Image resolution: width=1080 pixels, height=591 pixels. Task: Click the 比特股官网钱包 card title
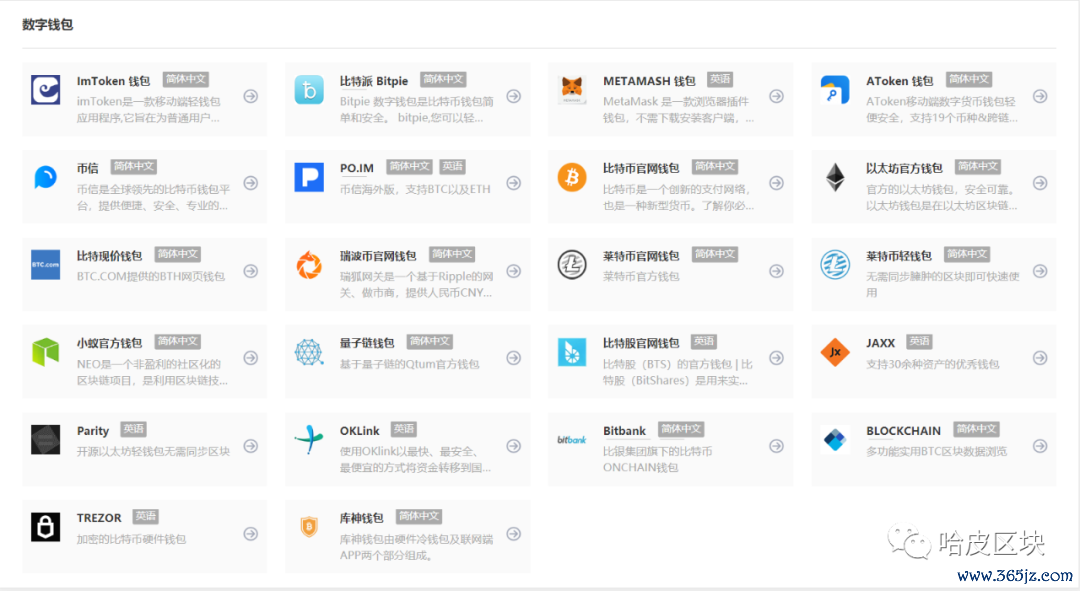(x=641, y=343)
